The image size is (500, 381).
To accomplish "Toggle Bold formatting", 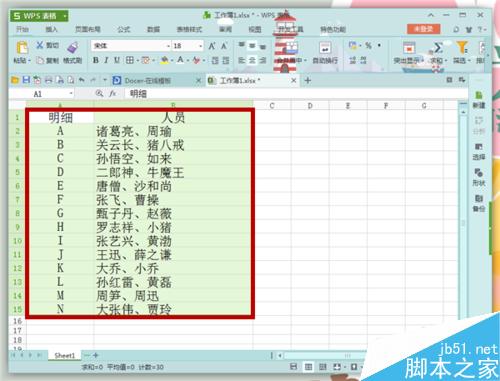I will click(x=96, y=60).
